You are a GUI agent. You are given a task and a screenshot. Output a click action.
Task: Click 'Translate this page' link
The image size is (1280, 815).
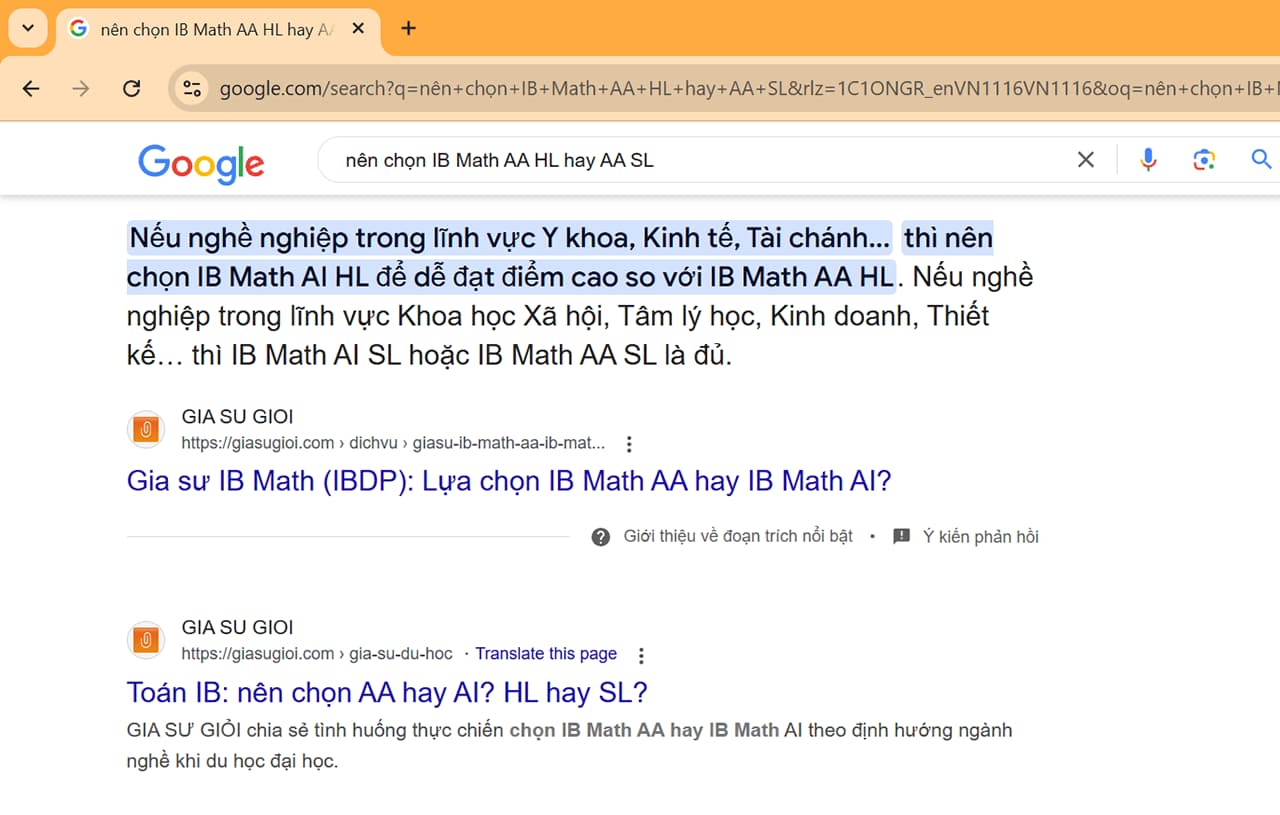pyautogui.click(x=546, y=654)
